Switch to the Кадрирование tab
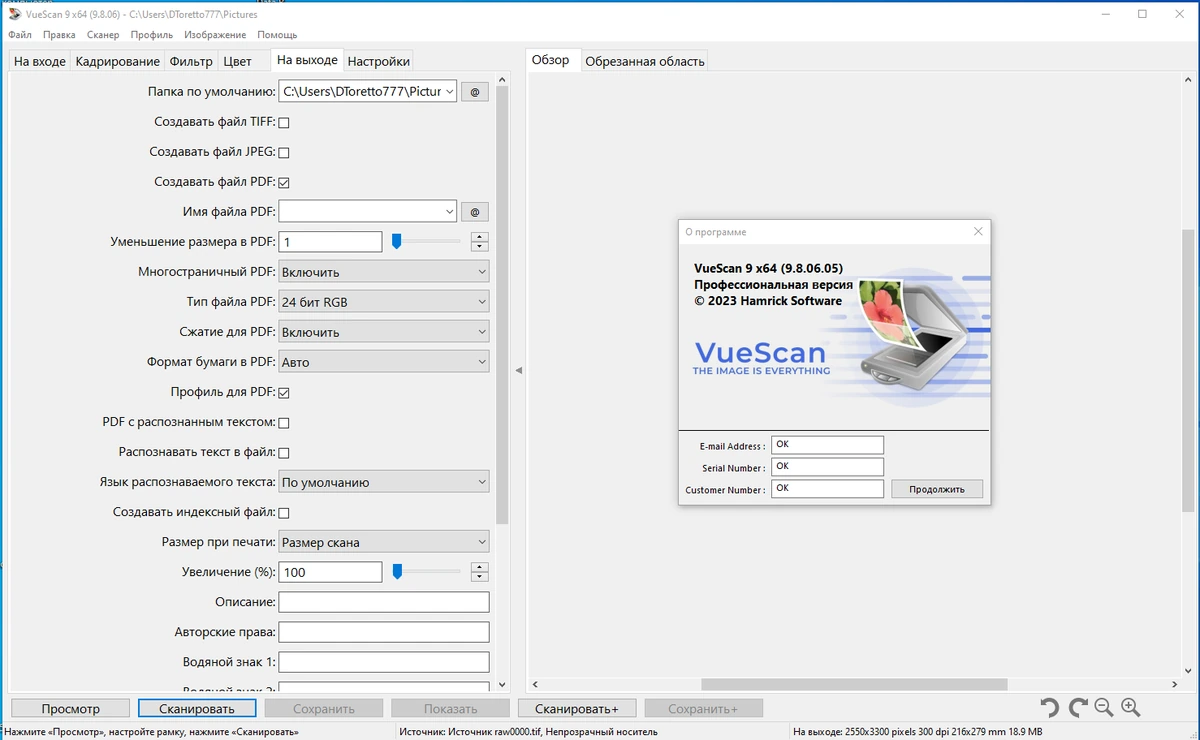The height and width of the screenshot is (740, 1200). [x=117, y=61]
